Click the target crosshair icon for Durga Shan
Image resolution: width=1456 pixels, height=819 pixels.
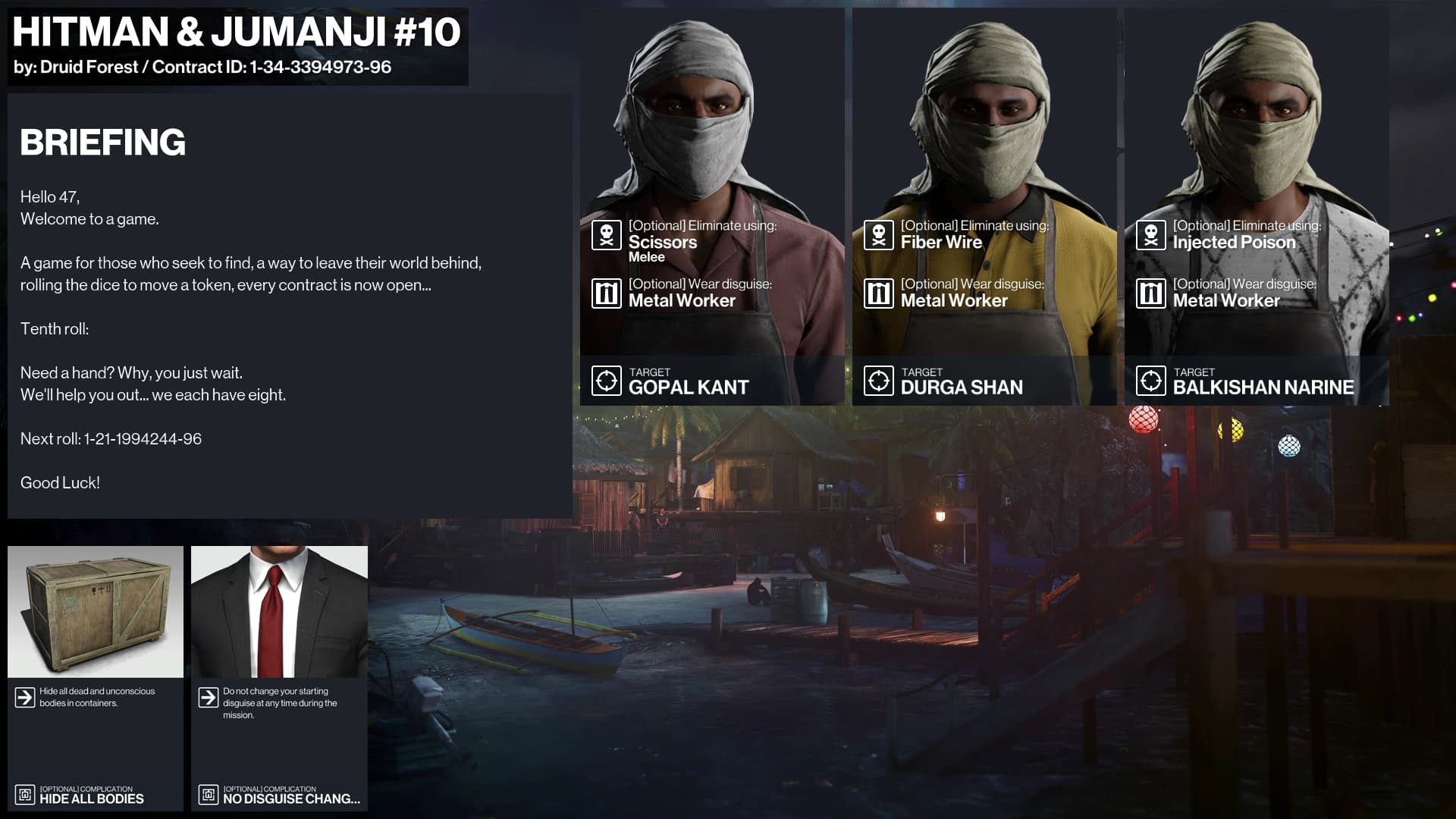[x=879, y=381]
